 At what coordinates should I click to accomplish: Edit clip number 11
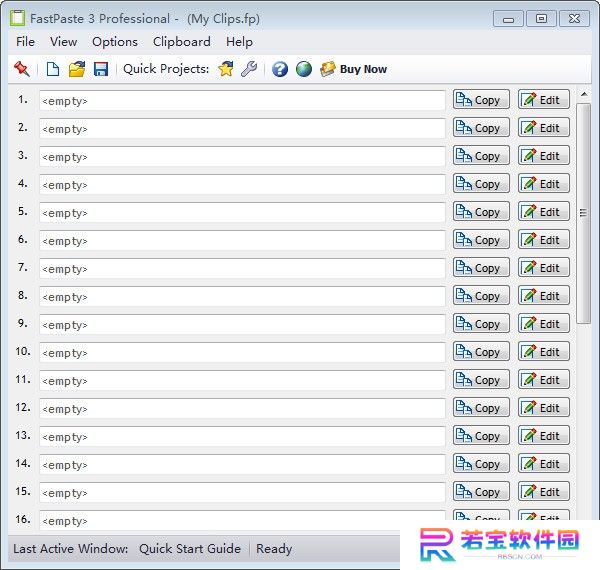544,379
